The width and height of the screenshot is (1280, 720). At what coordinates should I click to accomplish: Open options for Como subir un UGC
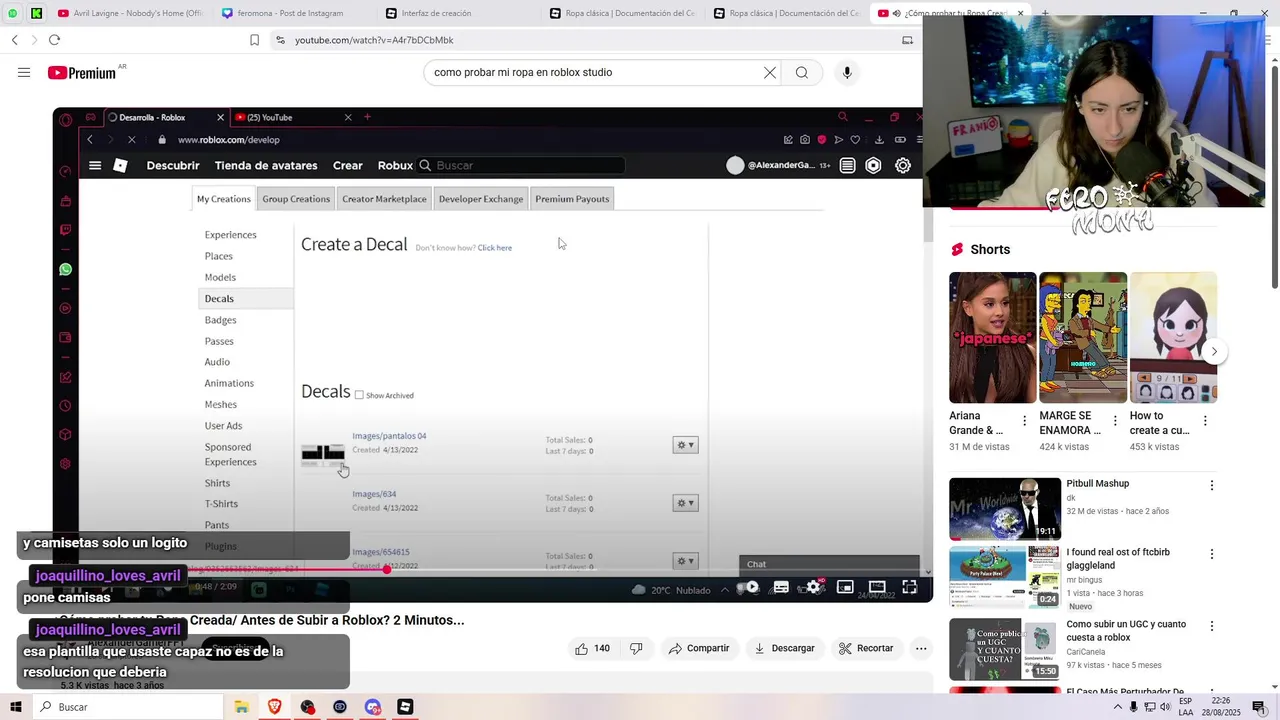coord(1212,626)
